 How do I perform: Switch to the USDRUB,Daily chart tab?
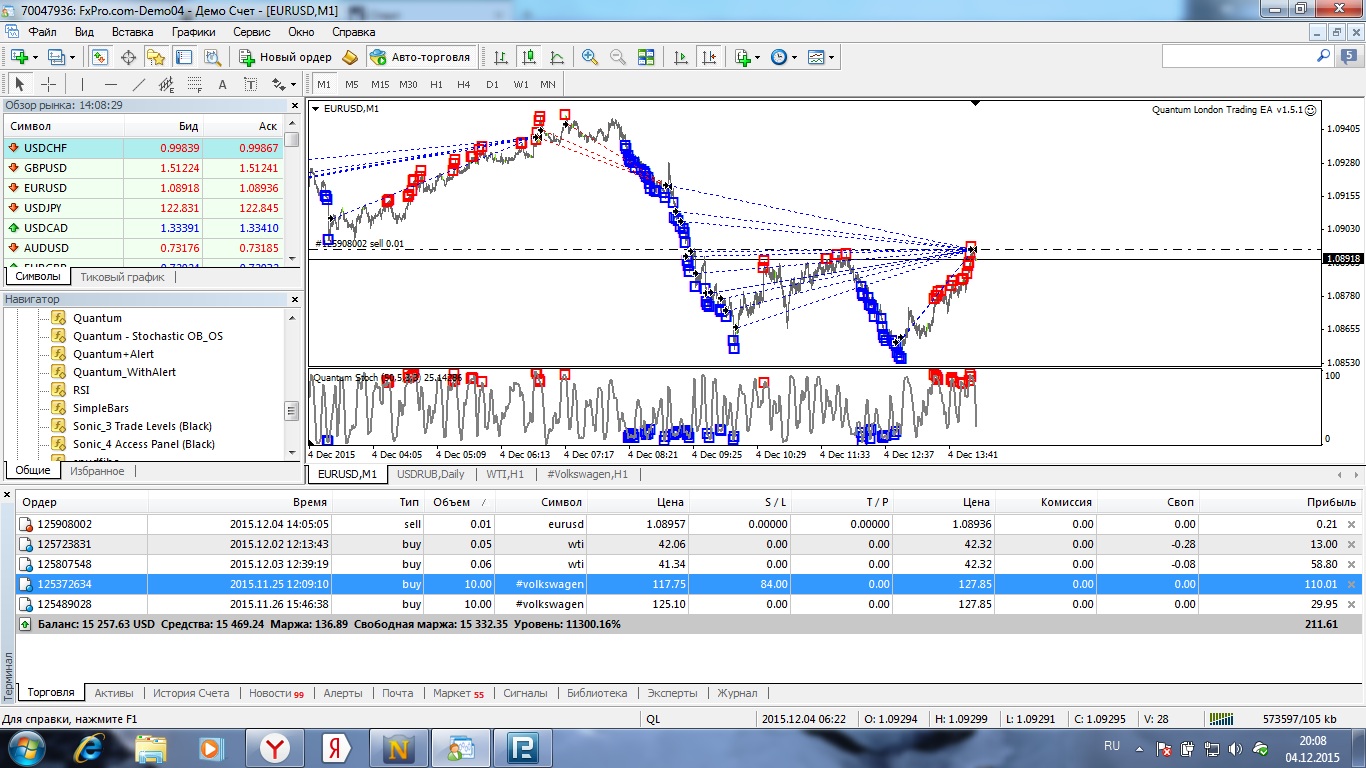pyautogui.click(x=431, y=474)
